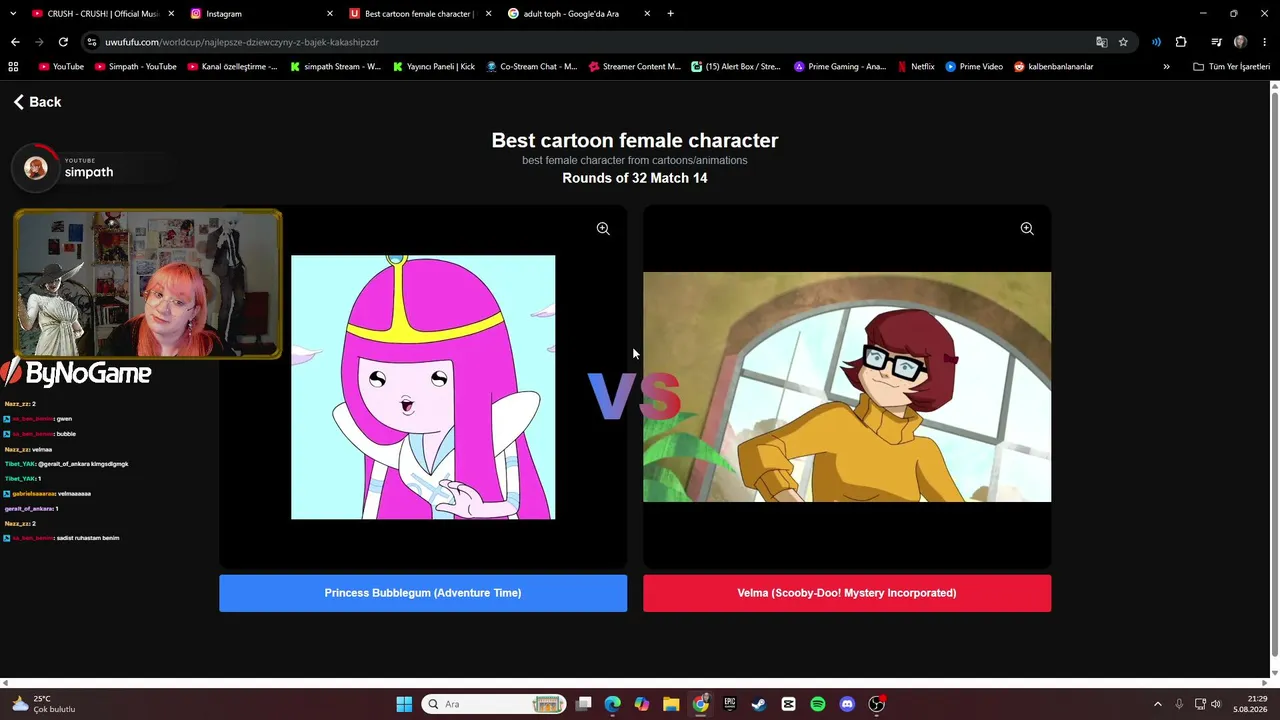Image resolution: width=1280 pixels, height=720 pixels.
Task: Open the Prime Video bookmark
Action: 974,67
